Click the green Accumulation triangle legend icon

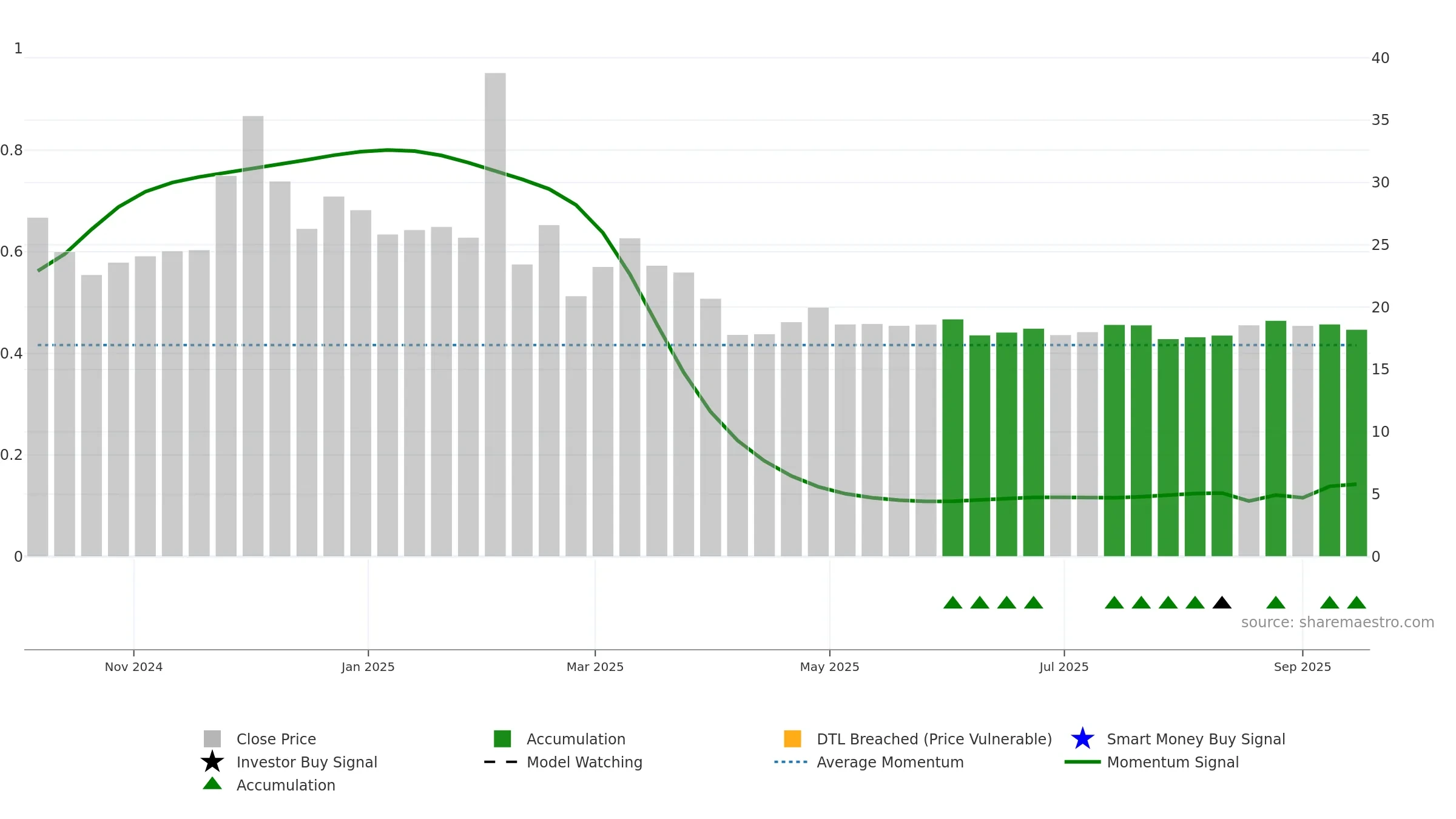click(x=212, y=784)
